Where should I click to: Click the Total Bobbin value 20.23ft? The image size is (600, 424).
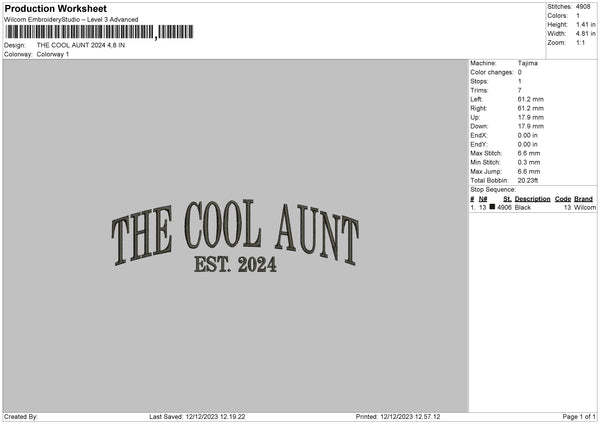click(528, 180)
